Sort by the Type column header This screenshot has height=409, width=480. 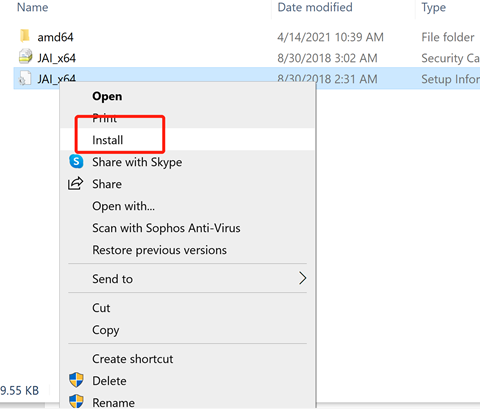click(x=433, y=7)
